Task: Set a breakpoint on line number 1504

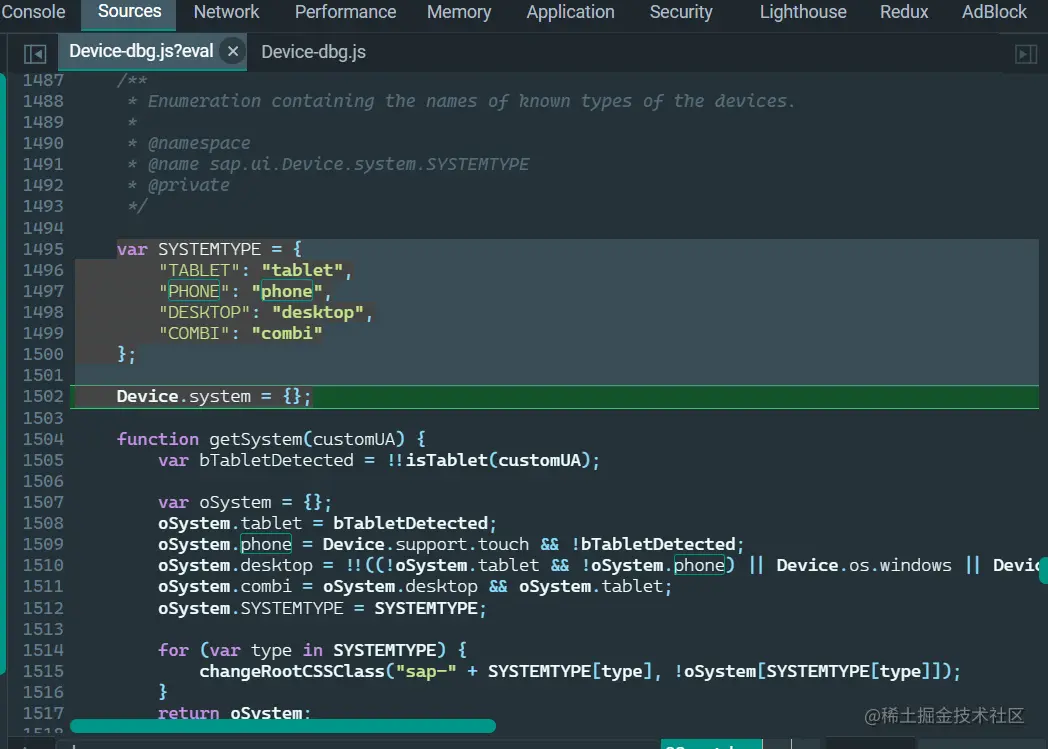Action: pos(43,439)
